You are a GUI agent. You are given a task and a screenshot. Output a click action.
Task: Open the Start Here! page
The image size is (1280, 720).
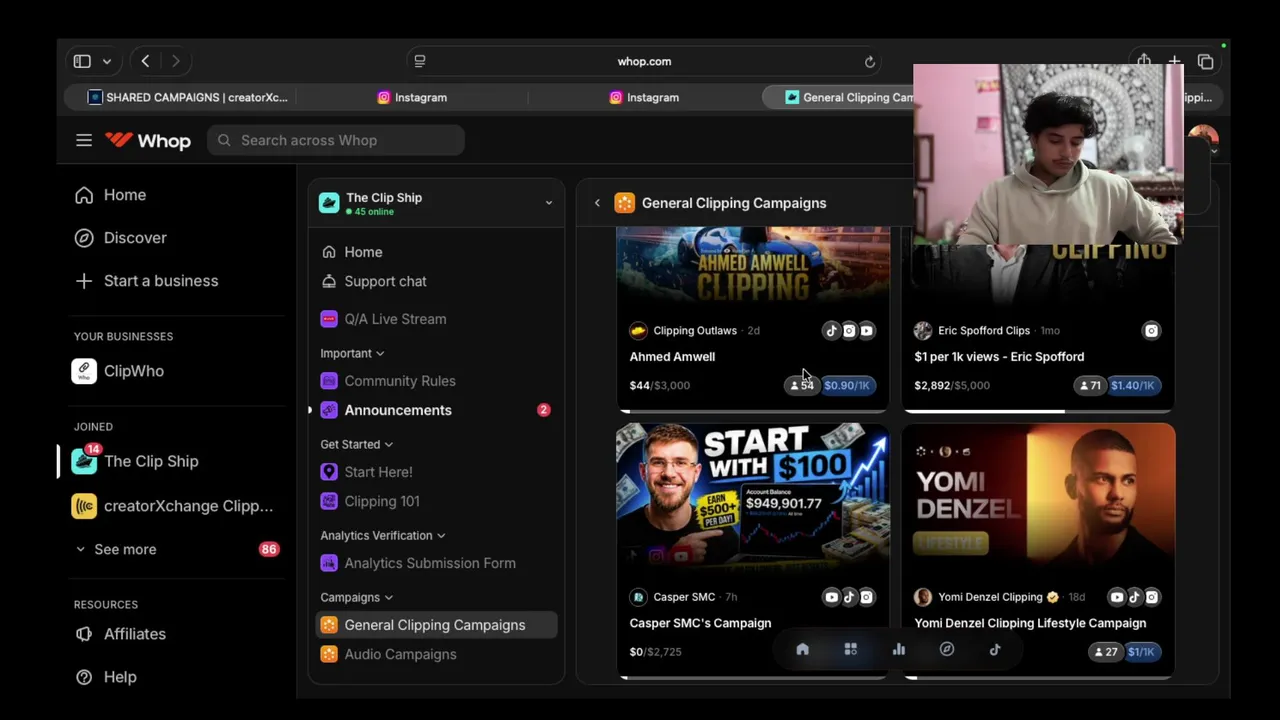366,472
